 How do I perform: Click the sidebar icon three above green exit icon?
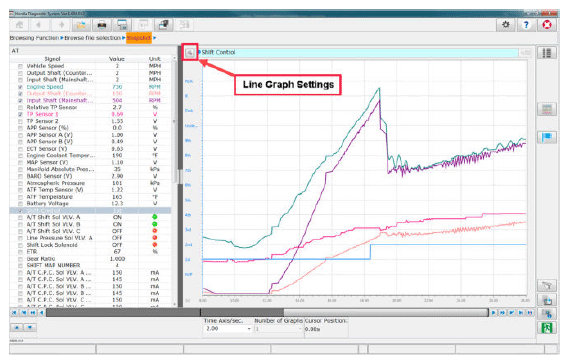click(547, 286)
